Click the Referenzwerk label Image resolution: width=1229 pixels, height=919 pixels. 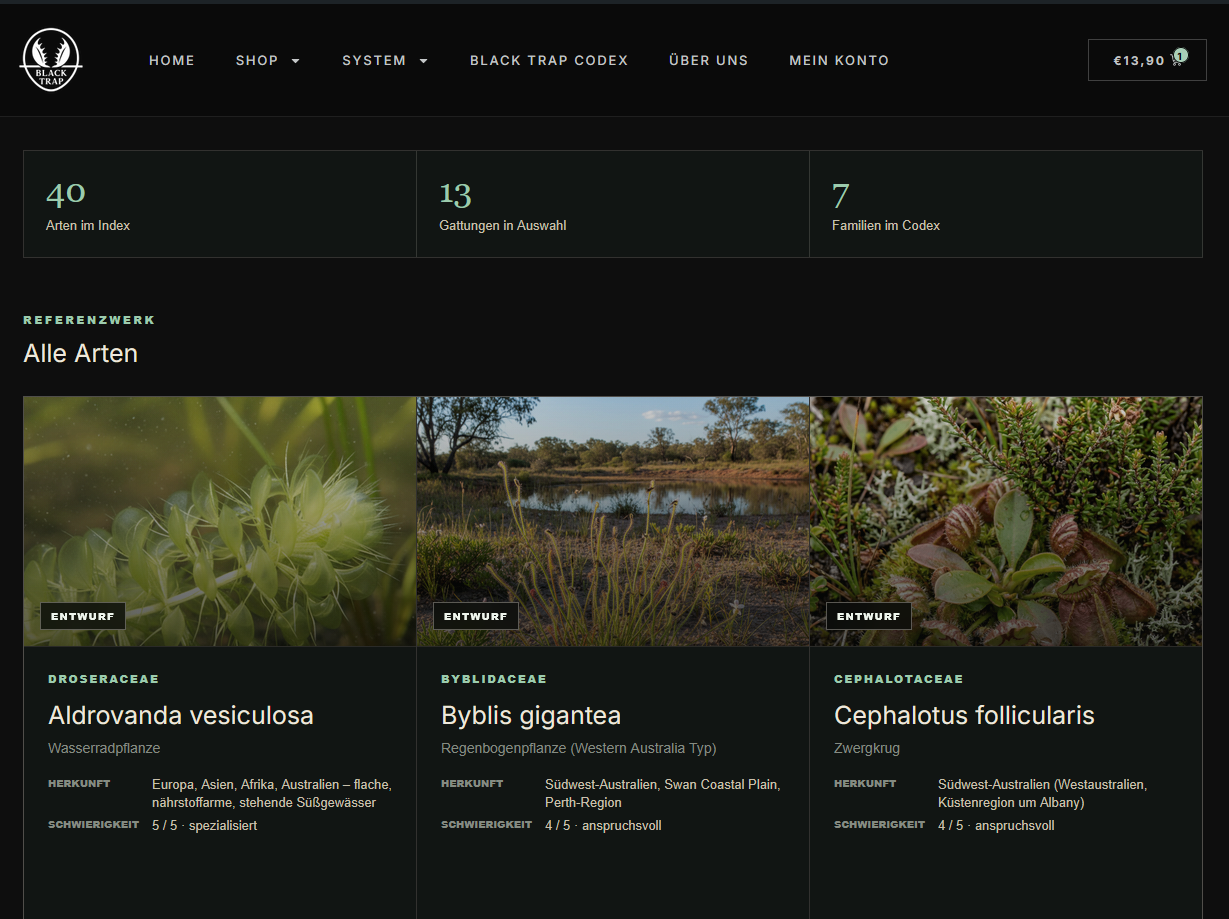coord(89,320)
